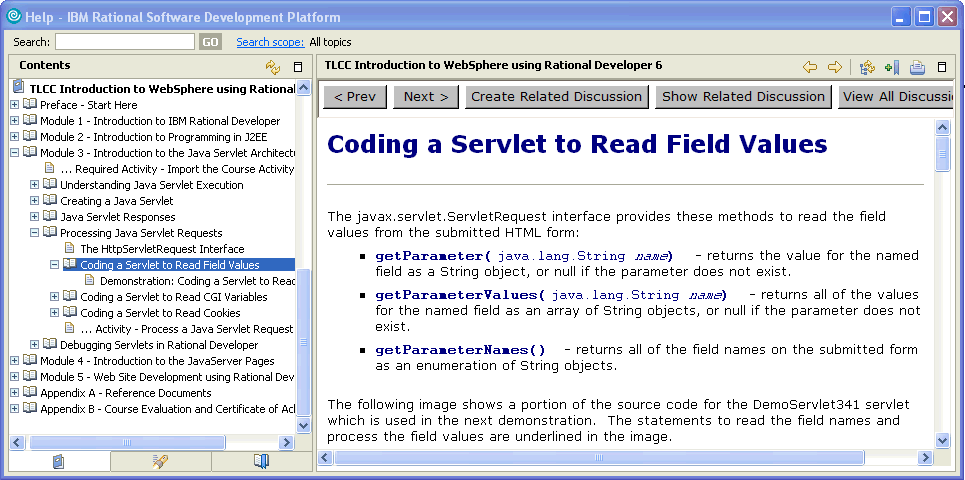Click the Help window title bar app icon

point(14,17)
